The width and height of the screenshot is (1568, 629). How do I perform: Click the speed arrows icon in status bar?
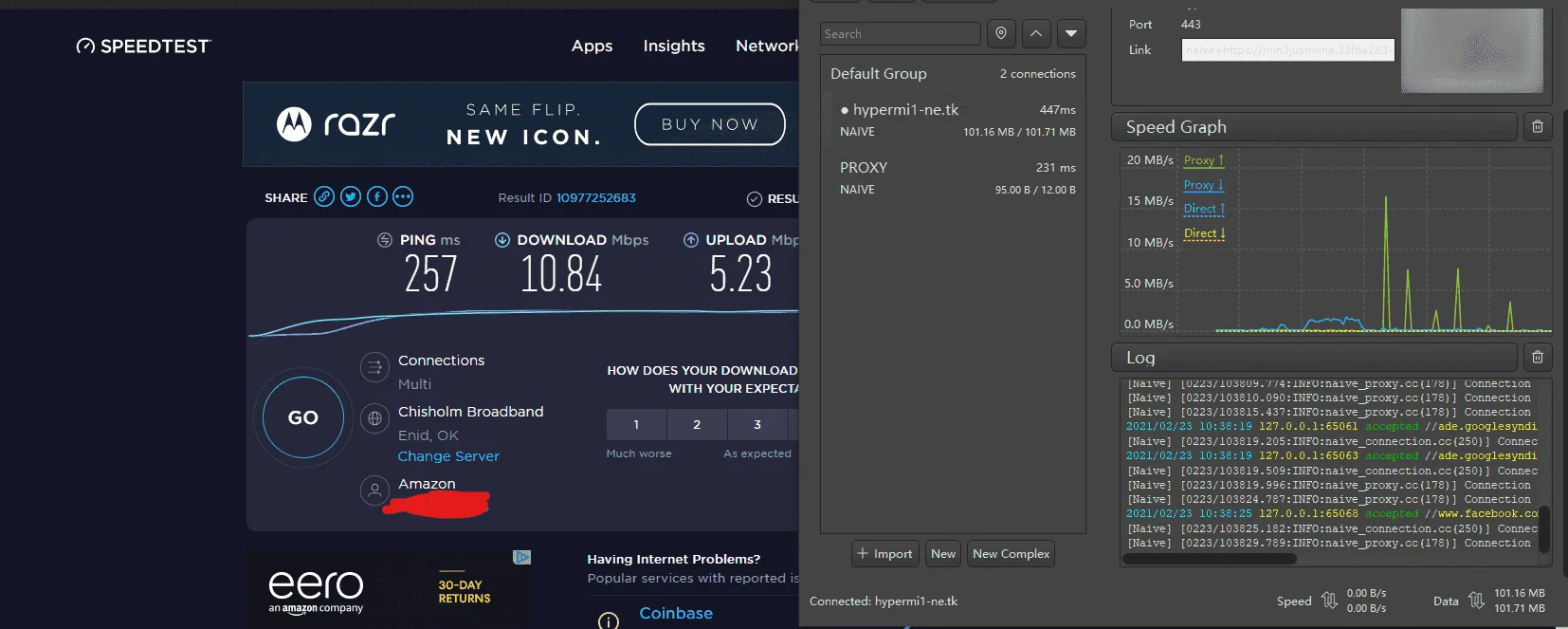tap(1329, 601)
